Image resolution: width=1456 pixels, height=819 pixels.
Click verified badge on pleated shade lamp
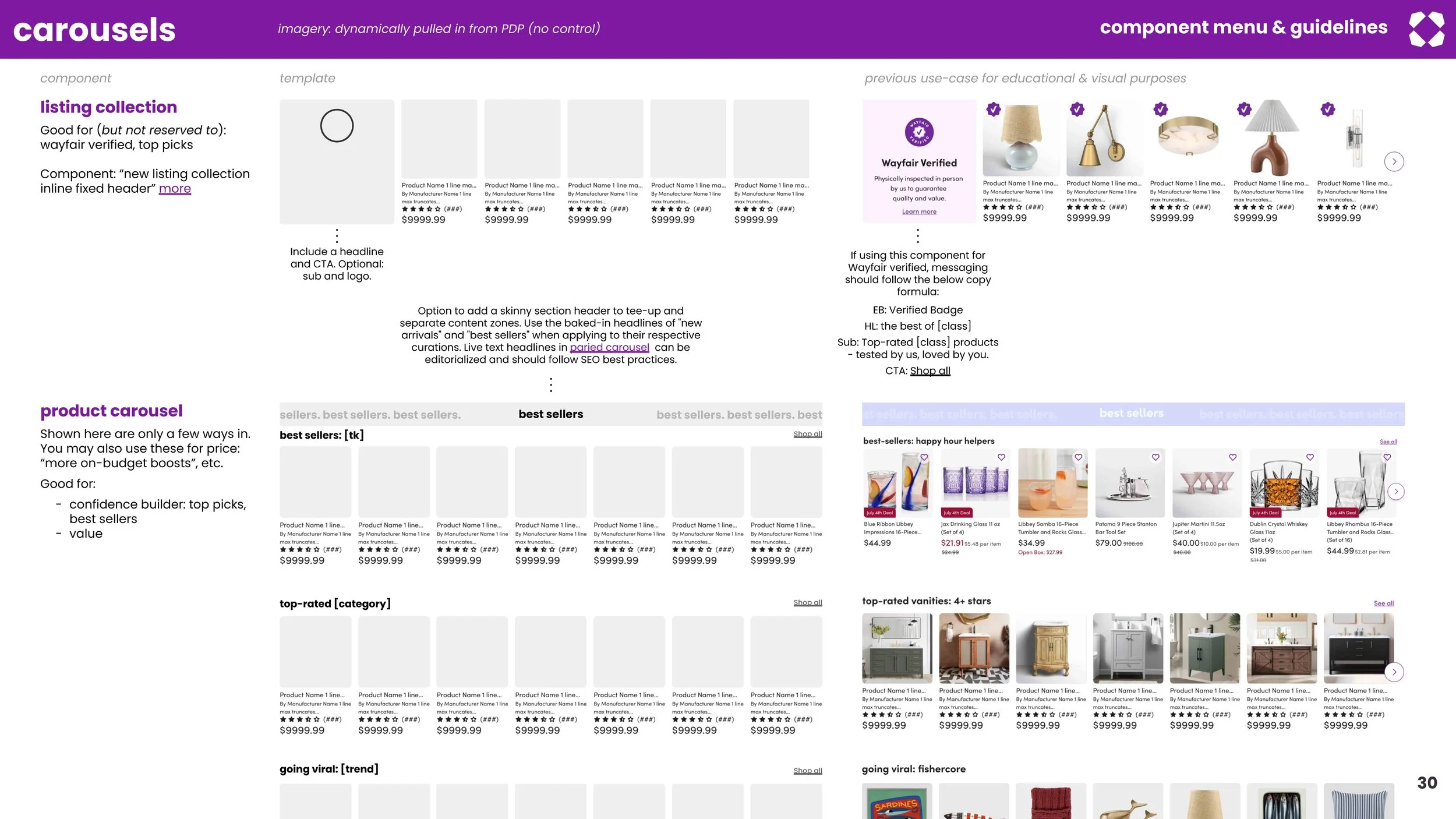click(x=1244, y=109)
